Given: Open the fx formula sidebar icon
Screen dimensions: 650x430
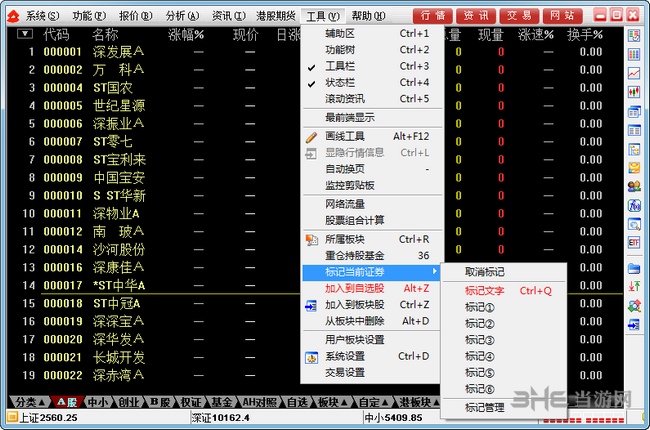Looking at the screenshot, I should pos(634,205).
